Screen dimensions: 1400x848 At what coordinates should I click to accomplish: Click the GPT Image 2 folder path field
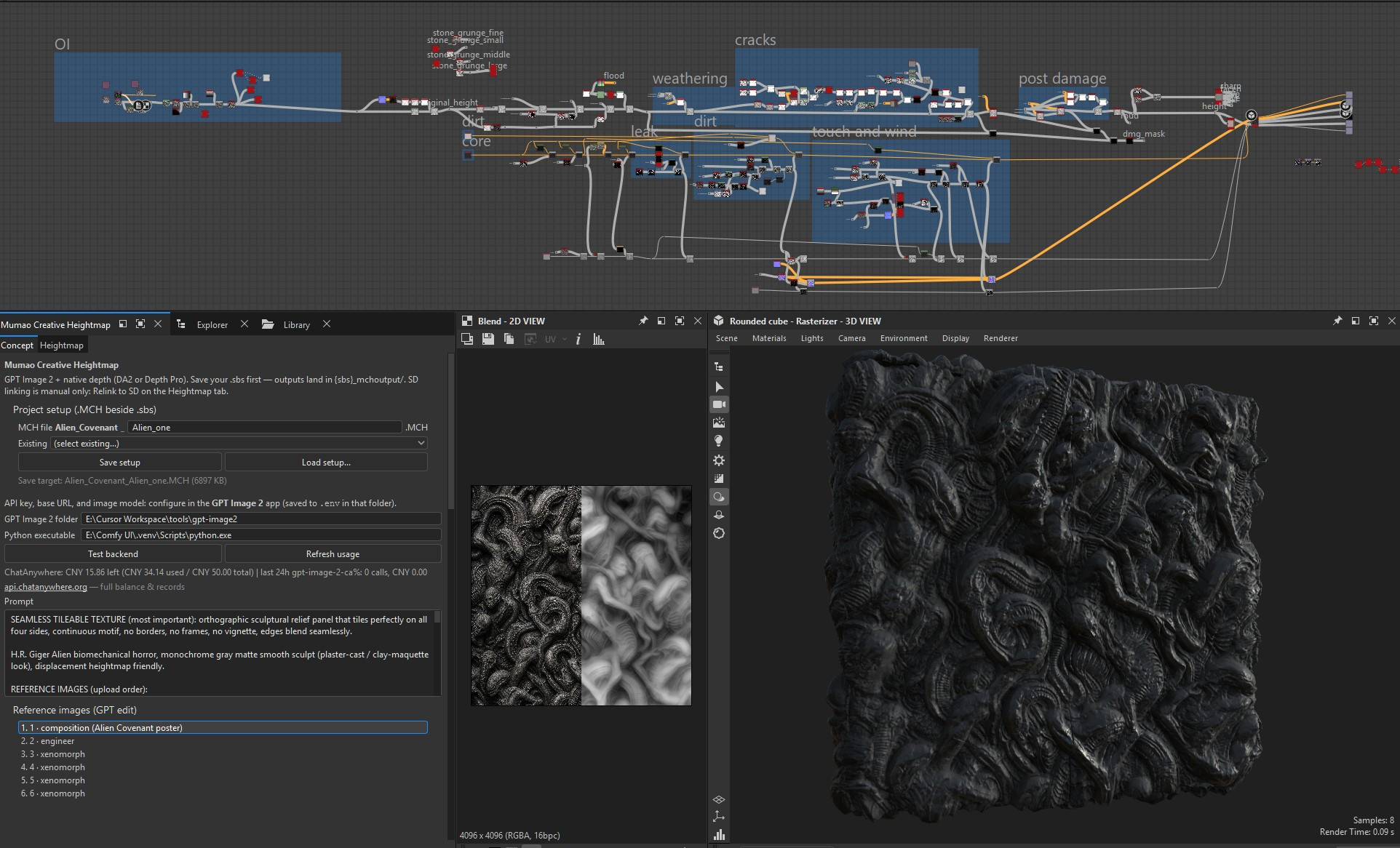pos(261,519)
